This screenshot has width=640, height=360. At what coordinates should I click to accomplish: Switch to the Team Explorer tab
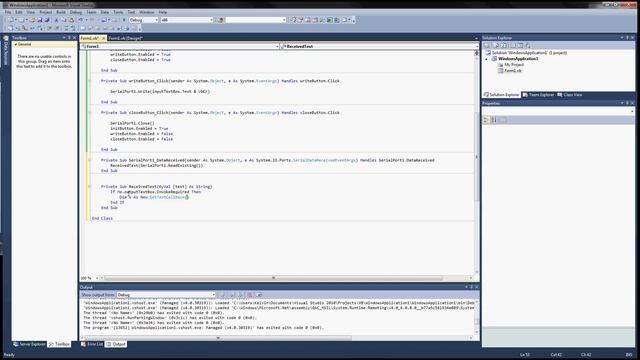(539, 95)
